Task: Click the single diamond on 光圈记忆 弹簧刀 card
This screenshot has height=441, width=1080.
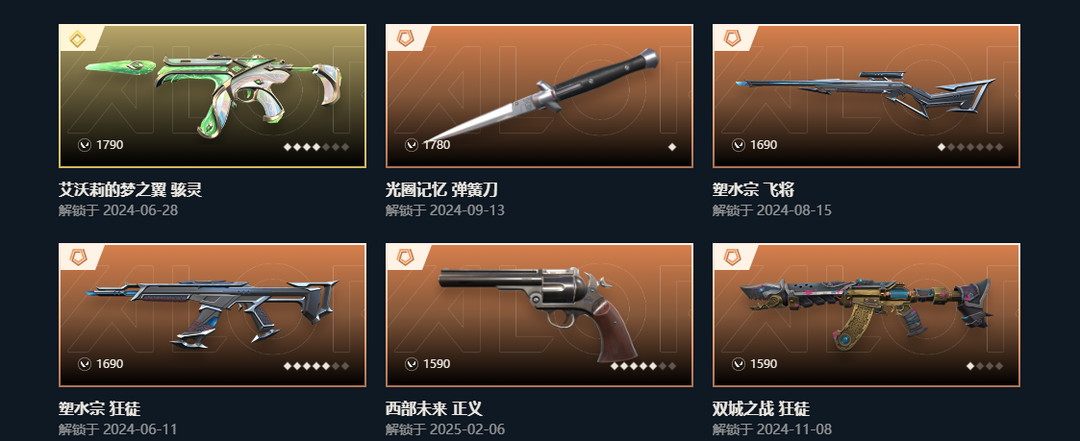Action: click(x=672, y=147)
